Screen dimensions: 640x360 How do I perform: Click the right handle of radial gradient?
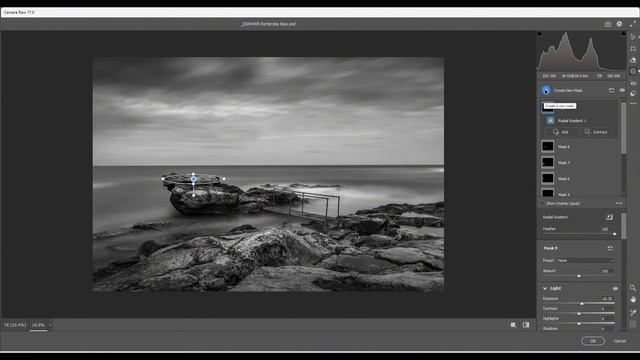point(224,179)
